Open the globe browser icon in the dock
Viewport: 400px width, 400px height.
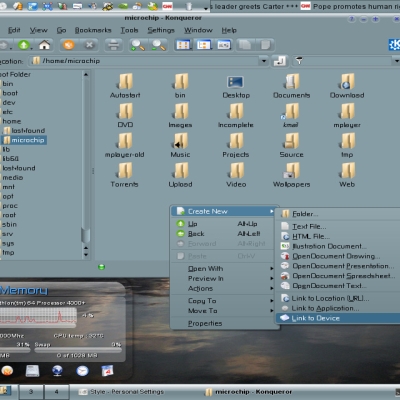point(57,371)
